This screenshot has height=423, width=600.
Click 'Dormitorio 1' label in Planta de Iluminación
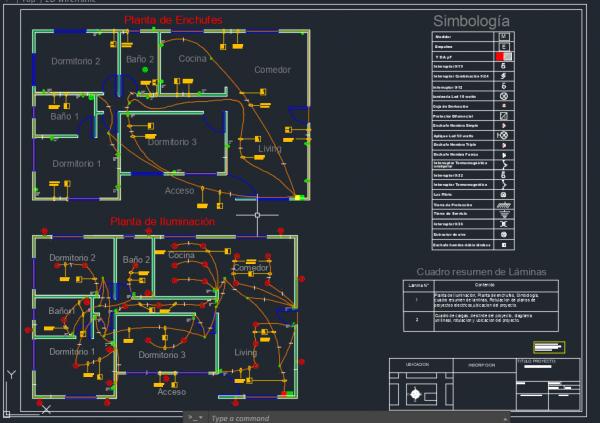click(x=72, y=351)
